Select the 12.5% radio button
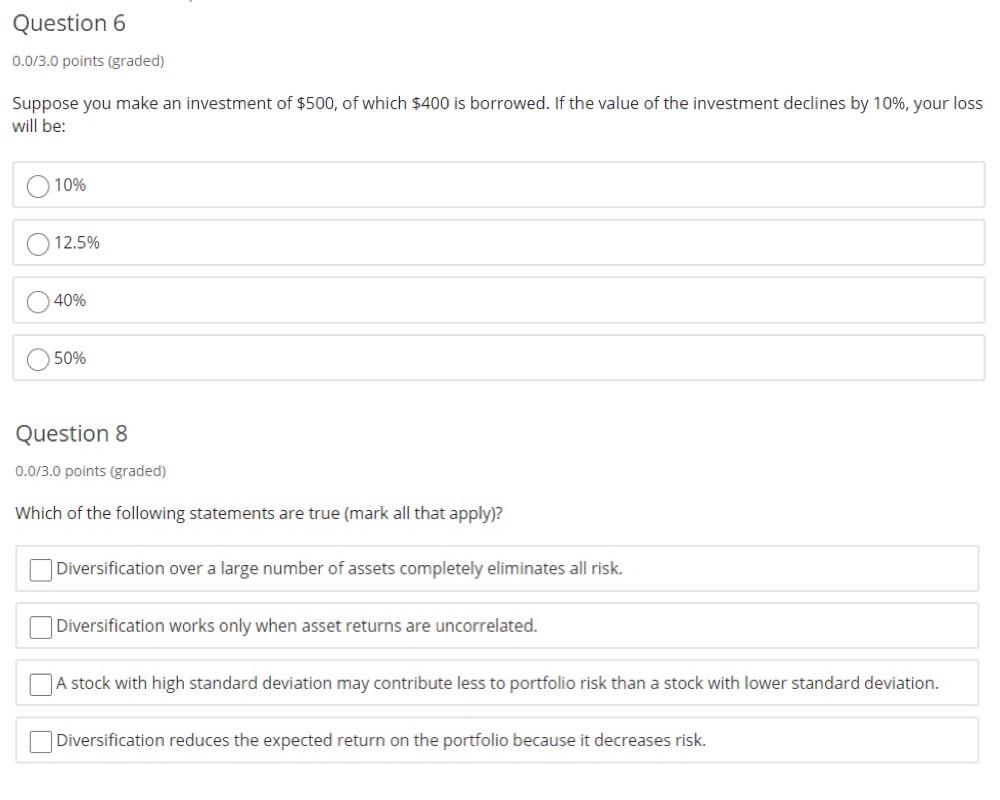The height and width of the screenshot is (800, 1000). [39, 243]
